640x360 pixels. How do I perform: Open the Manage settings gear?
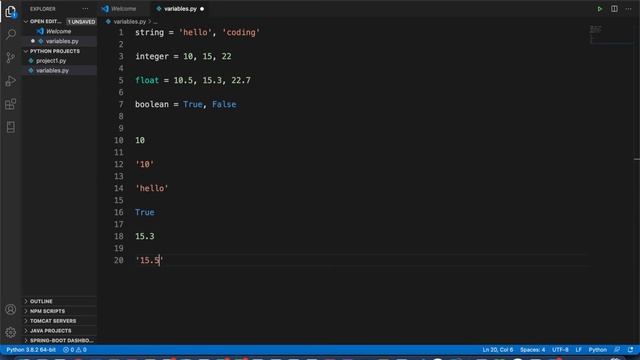[11, 332]
